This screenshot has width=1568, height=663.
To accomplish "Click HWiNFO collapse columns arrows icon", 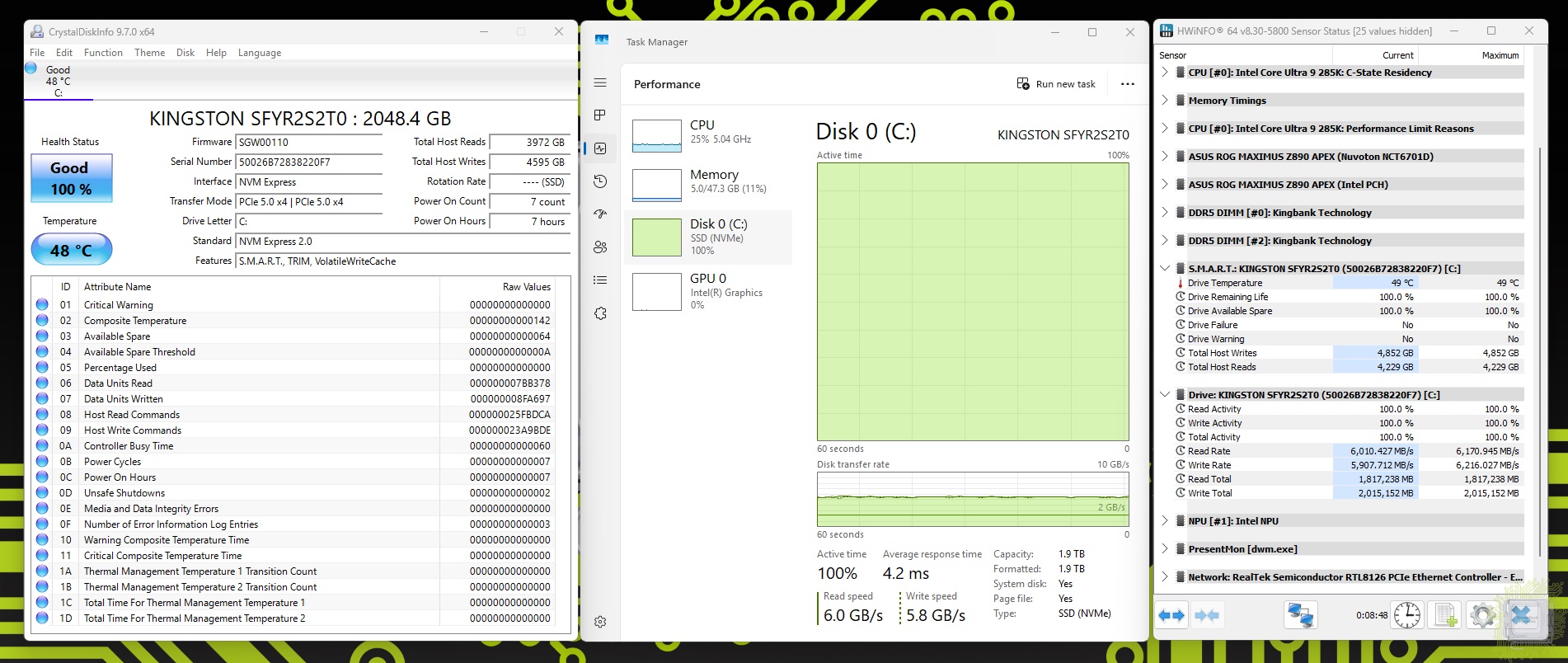I will [x=1207, y=615].
